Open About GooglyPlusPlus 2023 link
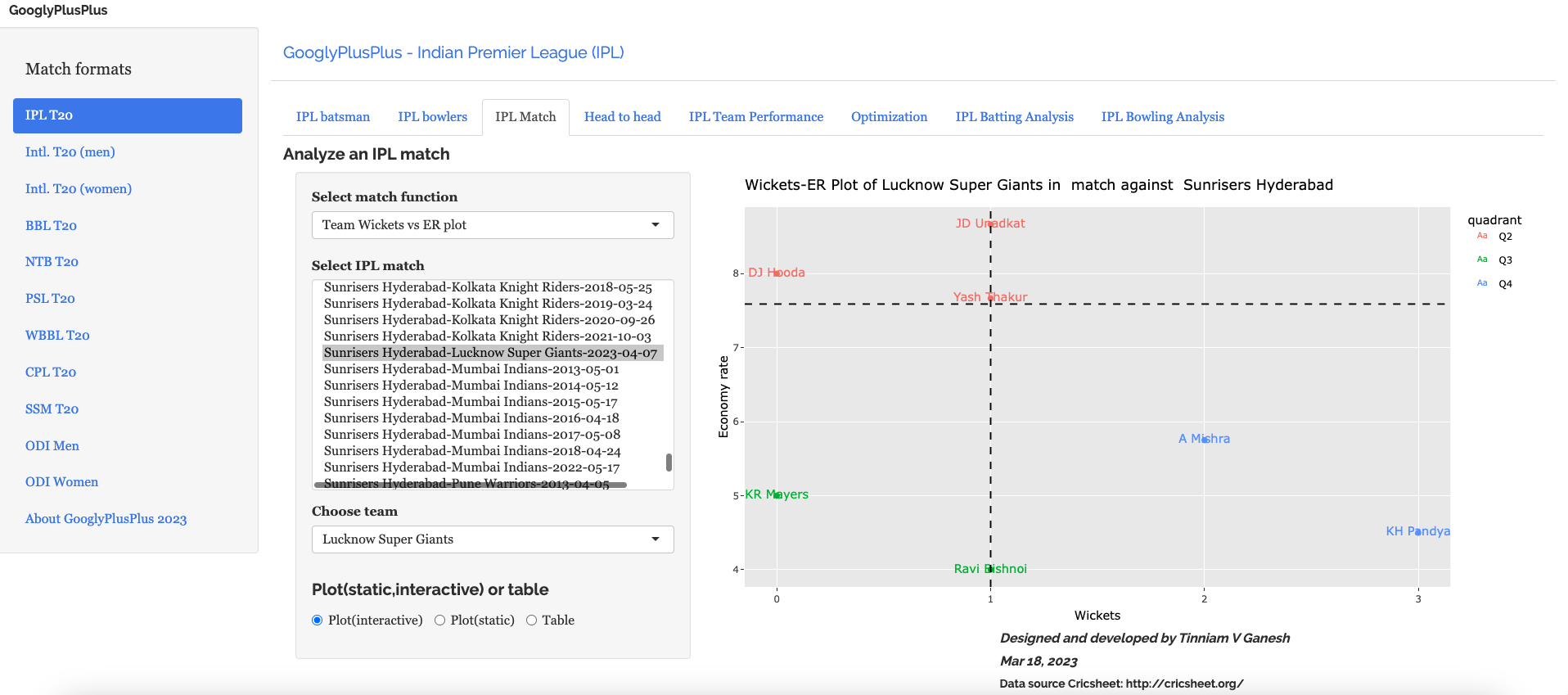Screen dimensions: 1568x695 point(106,519)
